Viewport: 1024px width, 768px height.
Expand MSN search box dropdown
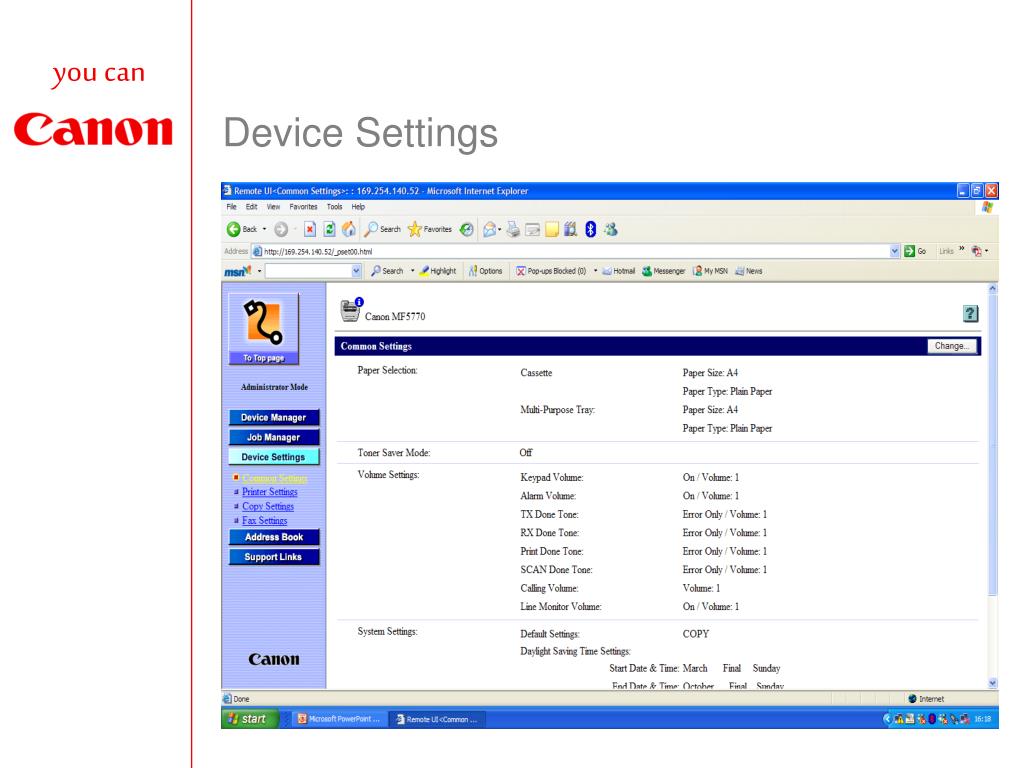[356, 271]
